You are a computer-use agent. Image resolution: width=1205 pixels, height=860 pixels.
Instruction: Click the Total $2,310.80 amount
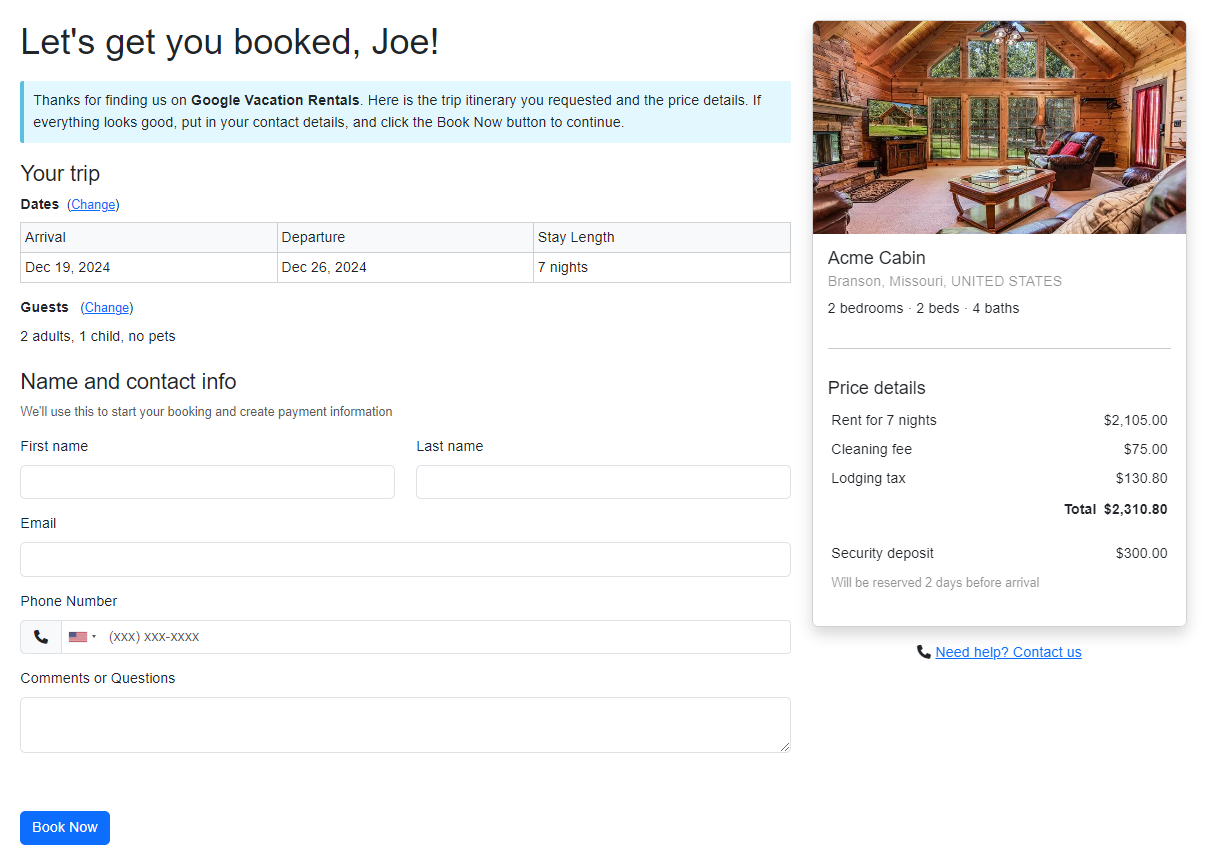click(x=1135, y=509)
